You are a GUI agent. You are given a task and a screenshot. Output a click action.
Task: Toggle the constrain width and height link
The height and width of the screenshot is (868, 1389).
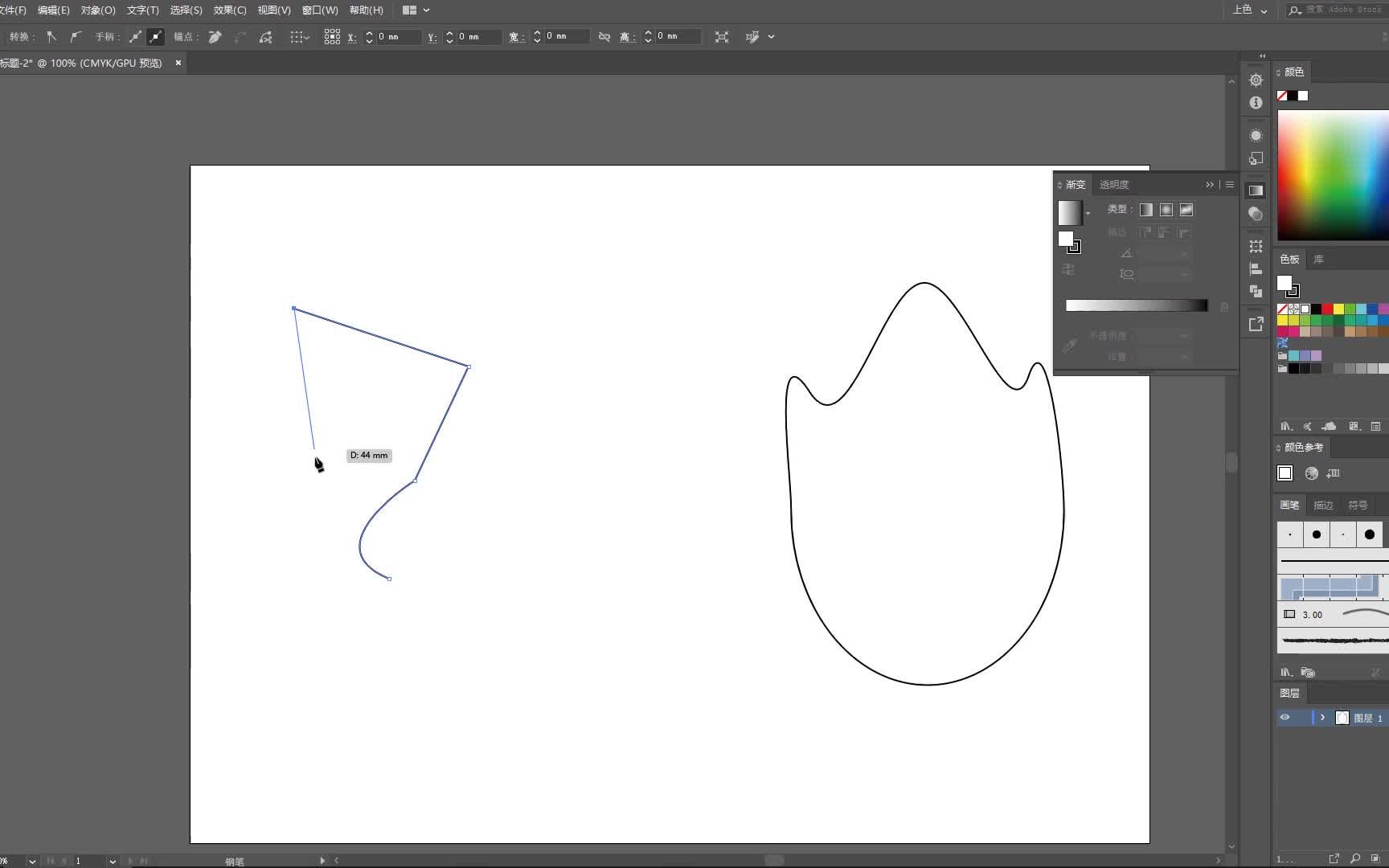pyautogui.click(x=604, y=37)
